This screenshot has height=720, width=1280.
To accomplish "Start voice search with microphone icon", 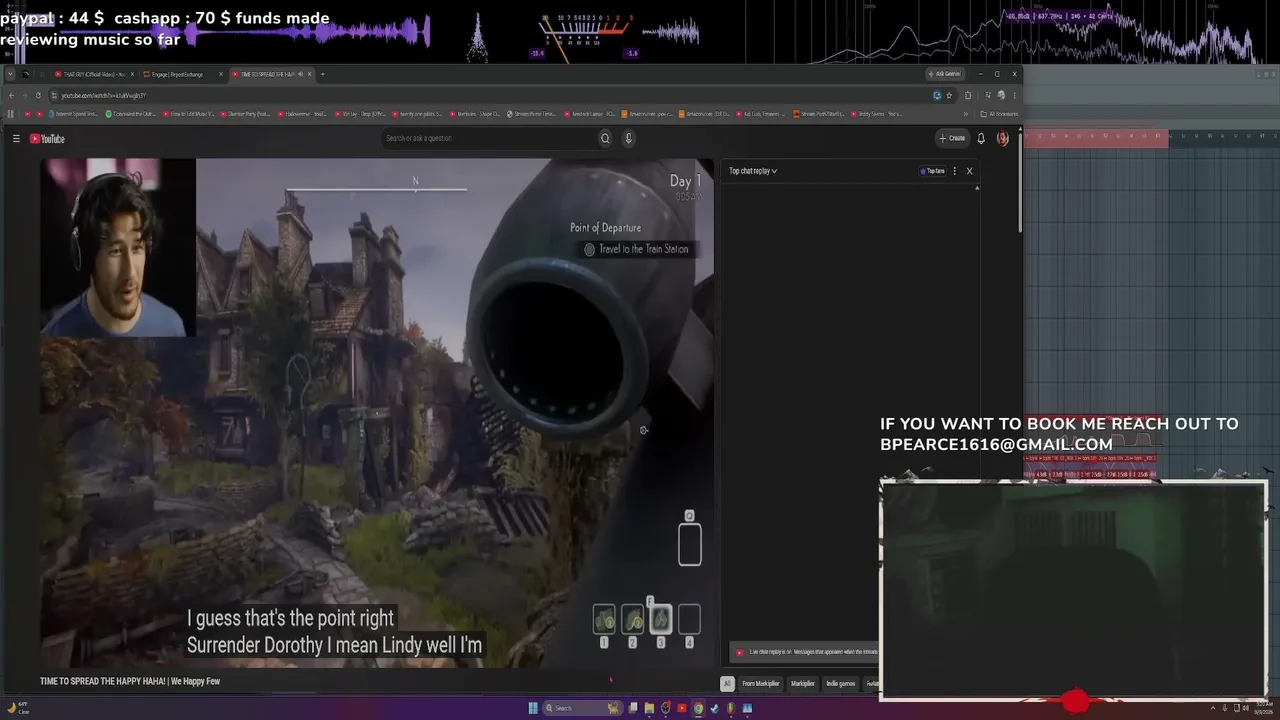I will pos(628,139).
